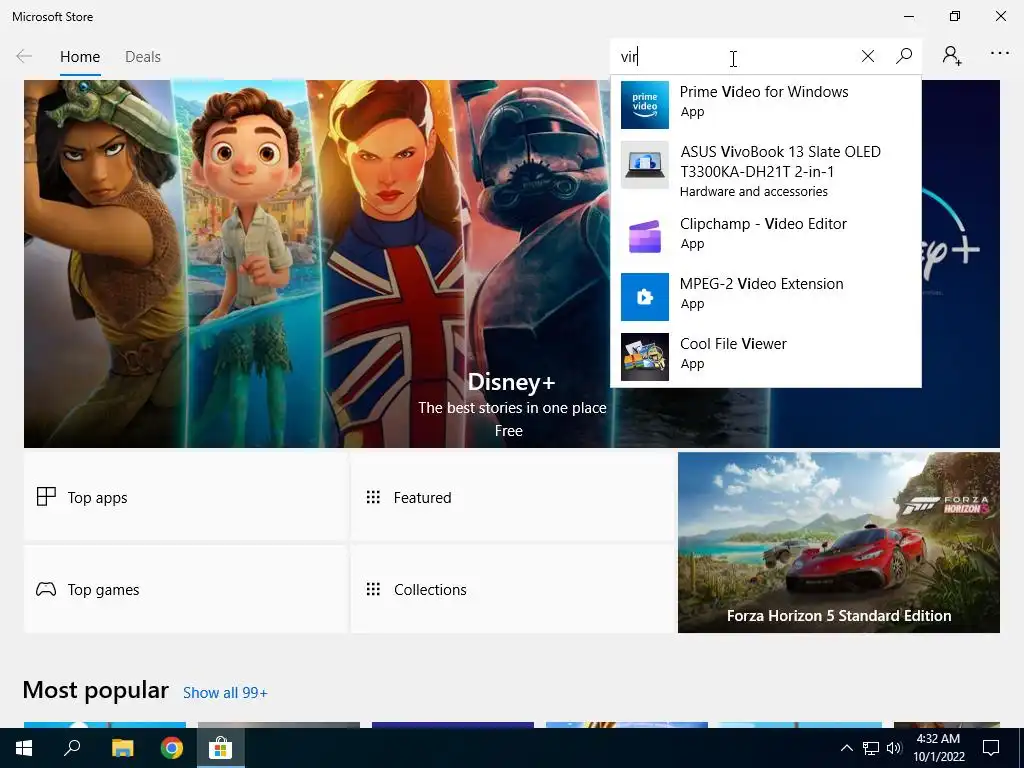
Task: Click the magnifier search button in the Store
Action: (904, 56)
